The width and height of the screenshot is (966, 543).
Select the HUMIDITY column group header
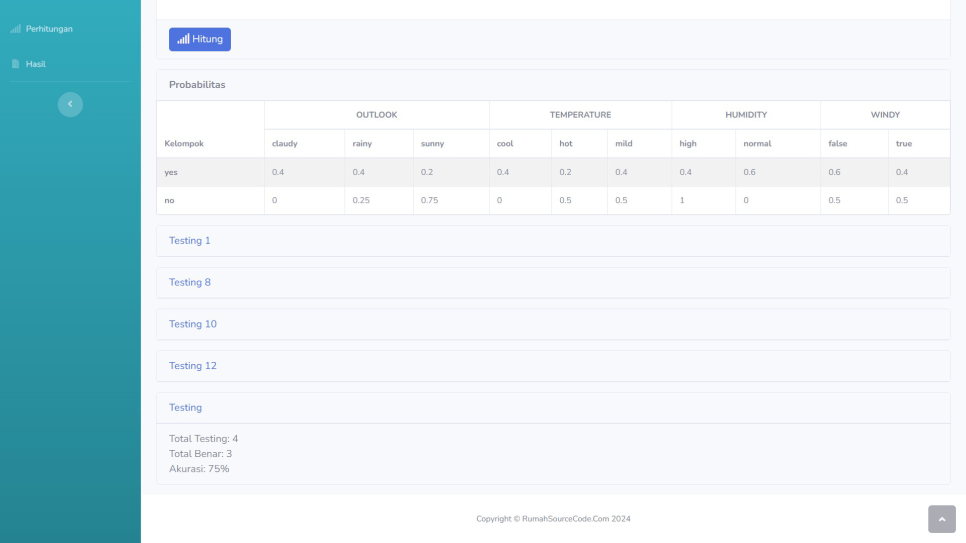(x=746, y=115)
